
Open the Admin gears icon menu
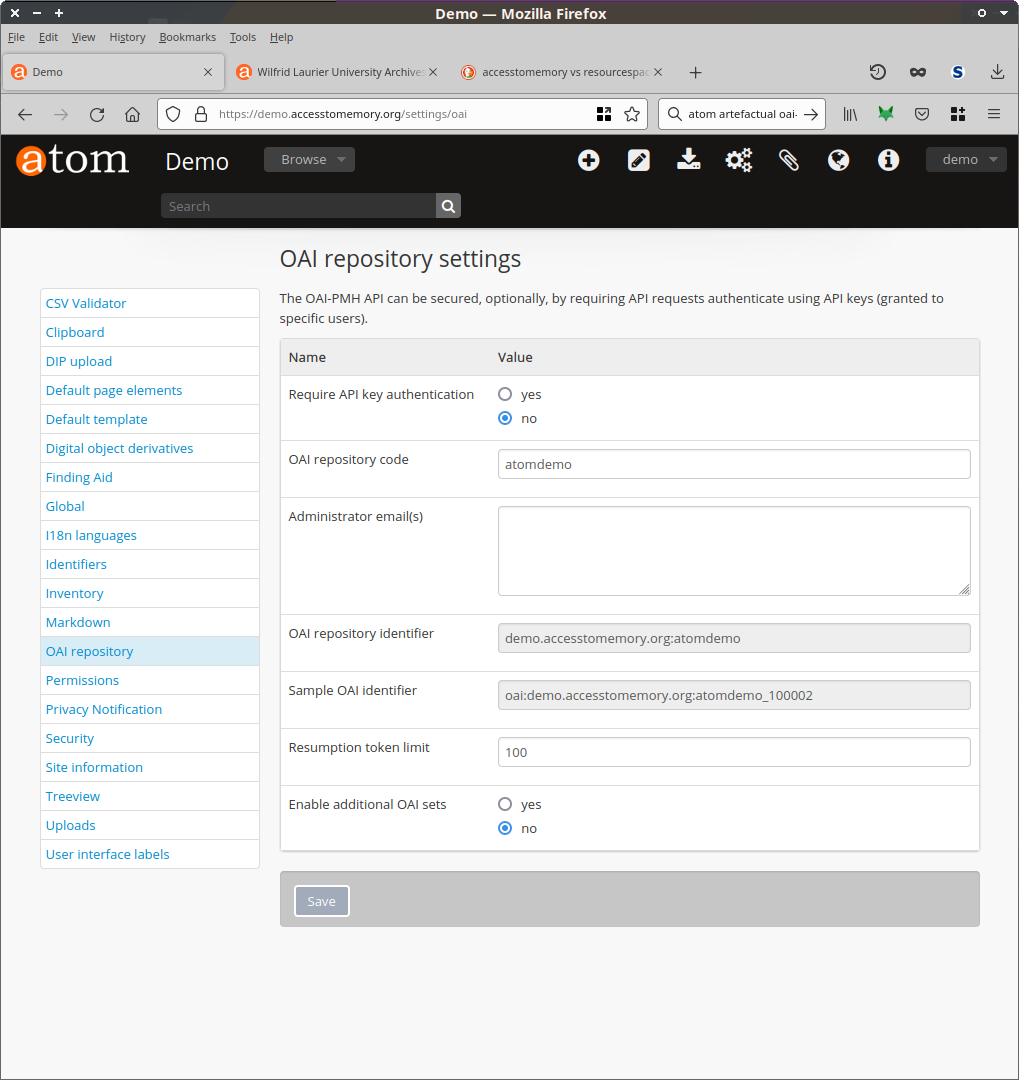739,160
